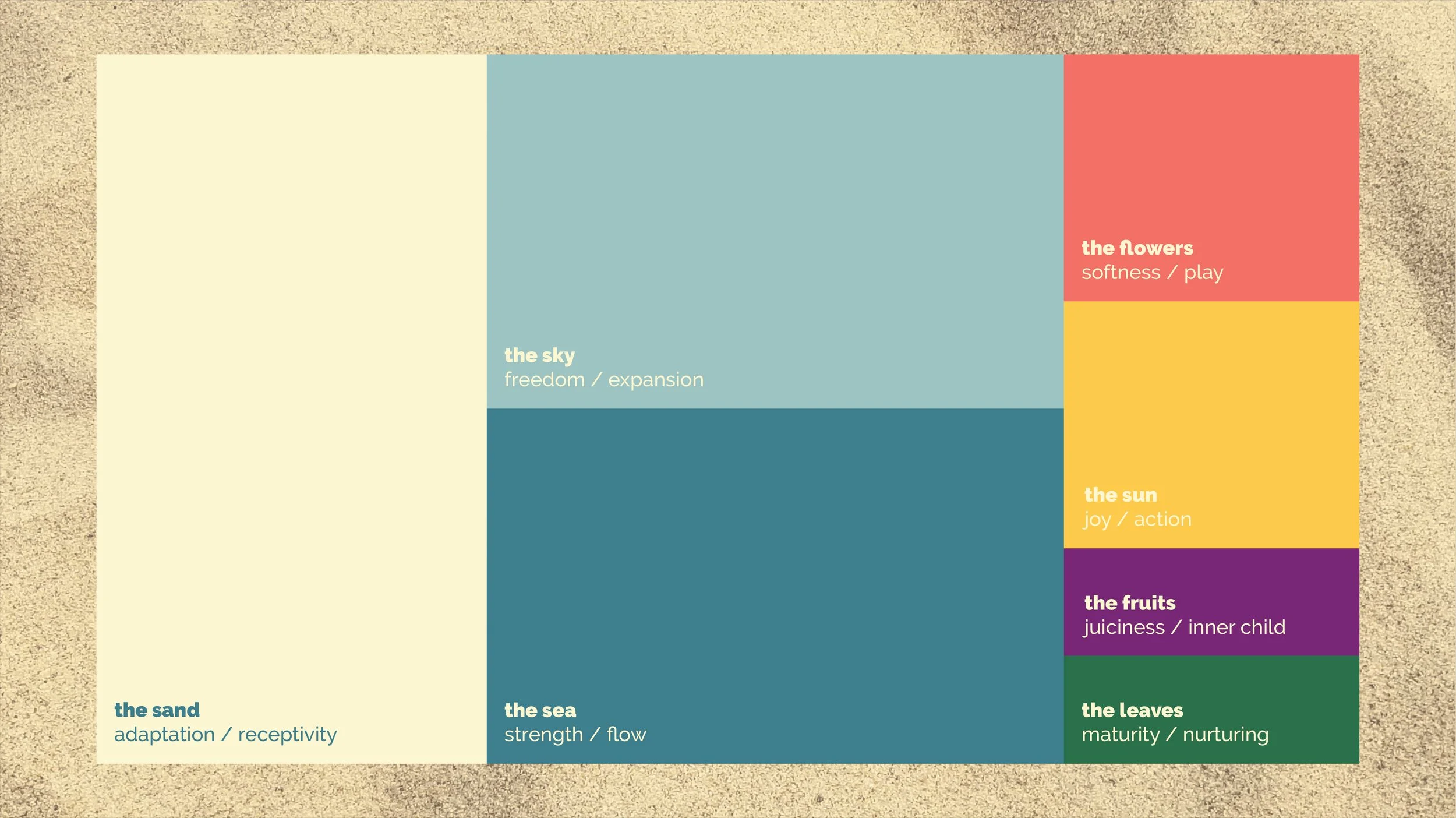Click 'strength / flow' subtitle

click(575, 734)
